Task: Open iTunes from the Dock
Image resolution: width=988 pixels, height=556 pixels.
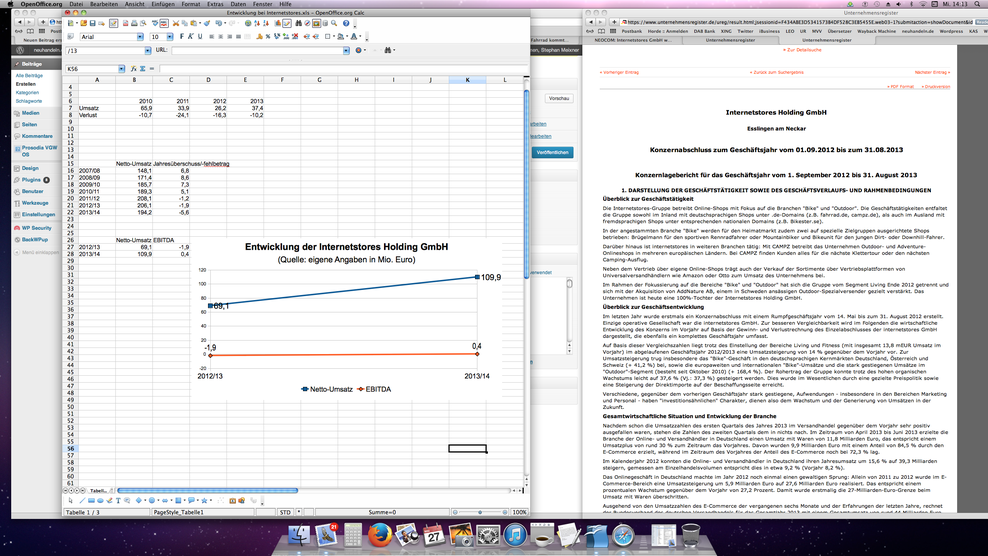Action: (x=515, y=535)
